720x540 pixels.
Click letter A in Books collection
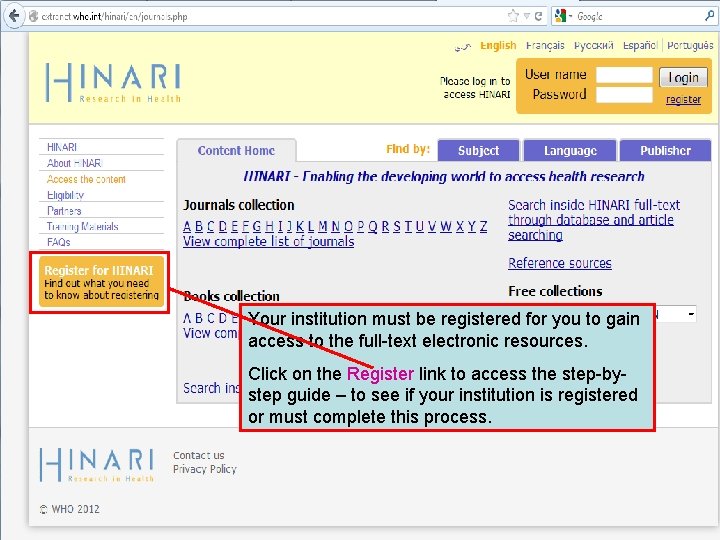point(187,318)
